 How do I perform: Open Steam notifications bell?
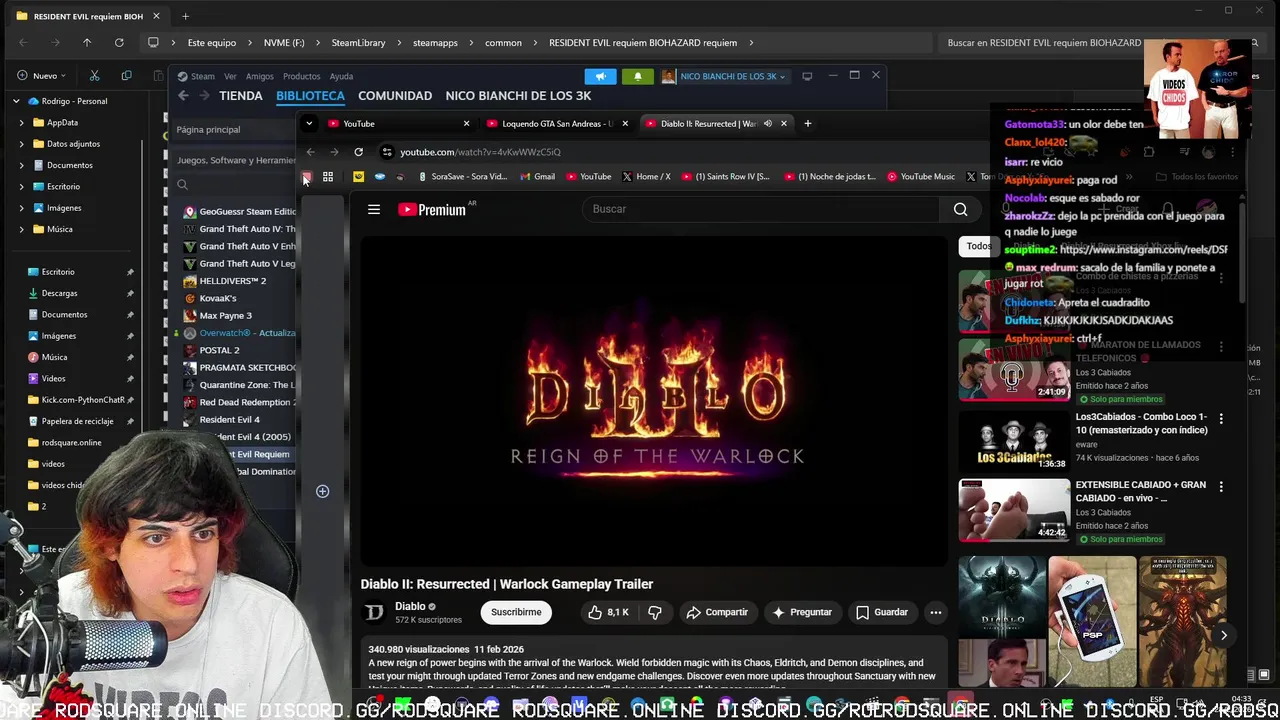[x=638, y=76]
